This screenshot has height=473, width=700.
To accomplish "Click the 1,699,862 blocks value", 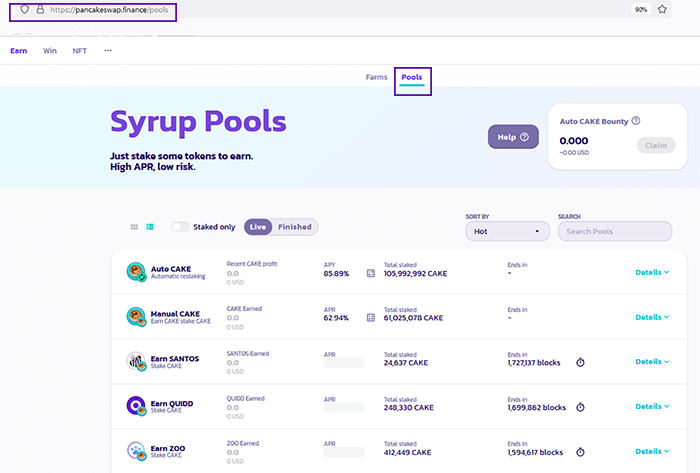I will pyautogui.click(x=537, y=407).
